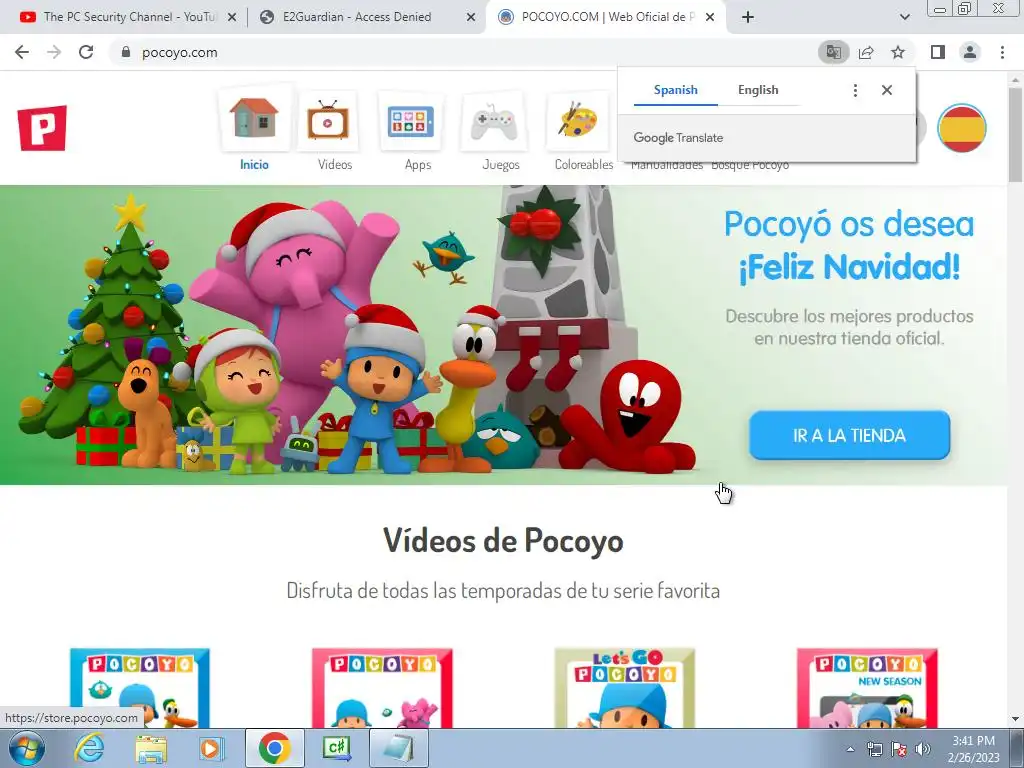Open the notepad app in taskbar
Image resolution: width=1024 pixels, height=768 pixels.
(398, 748)
